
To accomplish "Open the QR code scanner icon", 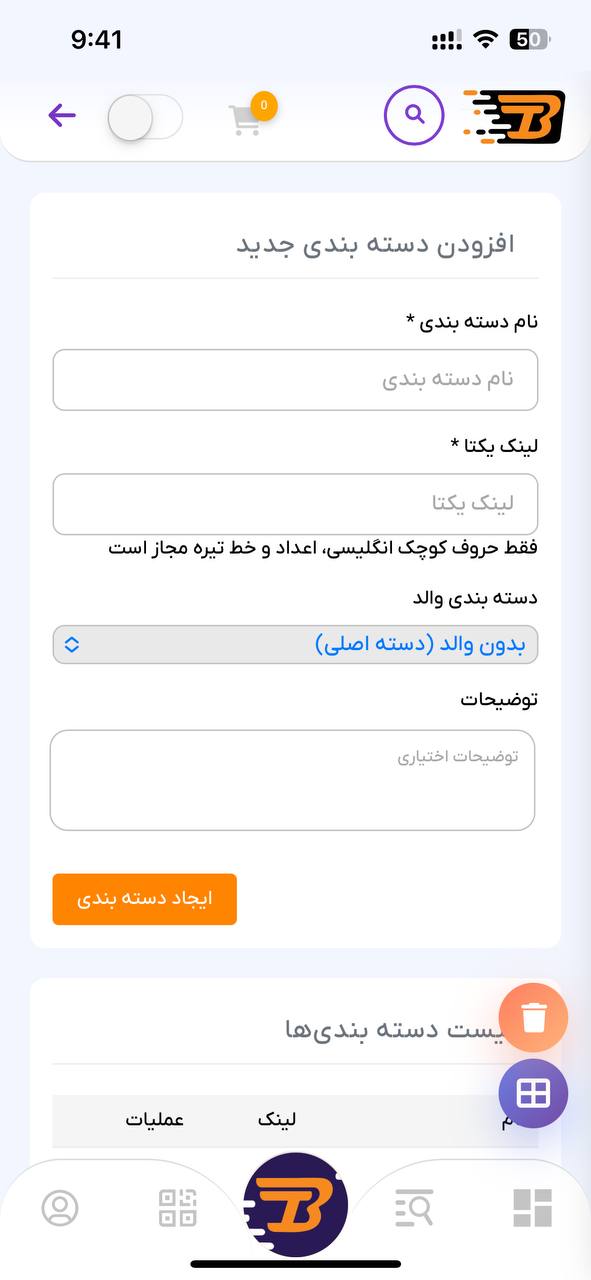I will 177,1207.
